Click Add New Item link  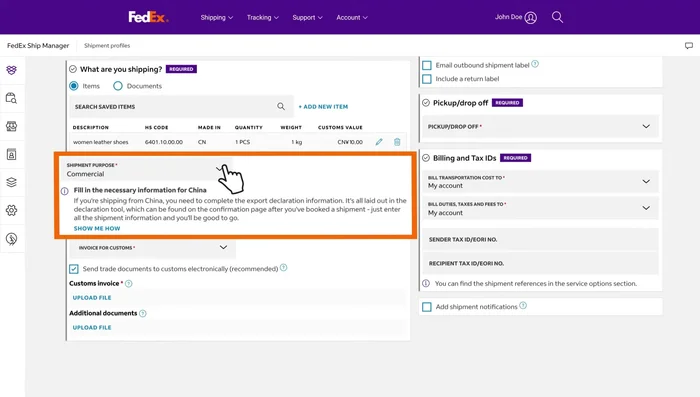(x=323, y=107)
